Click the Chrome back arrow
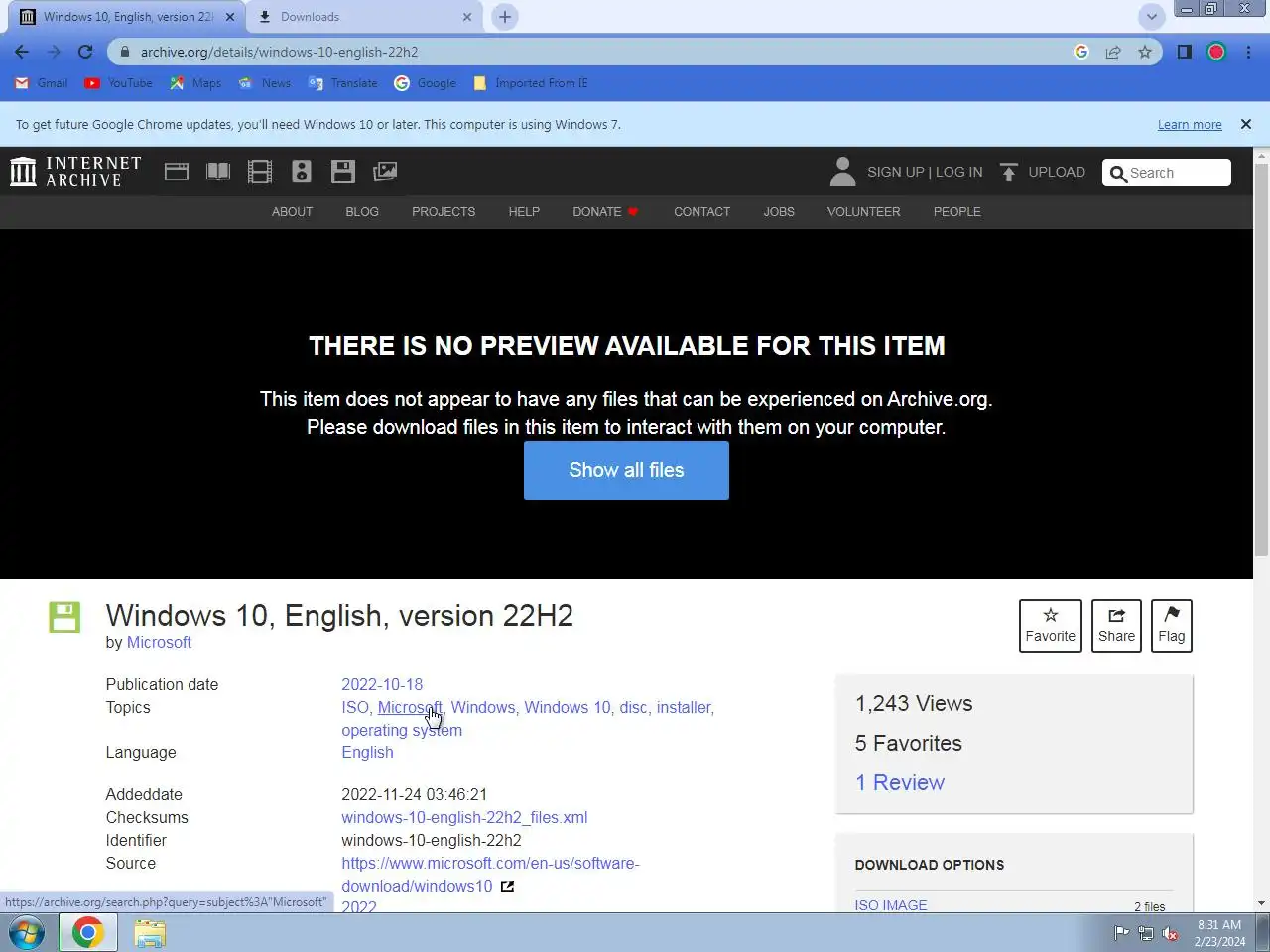The width and height of the screenshot is (1270, 952). pos(22,52)
